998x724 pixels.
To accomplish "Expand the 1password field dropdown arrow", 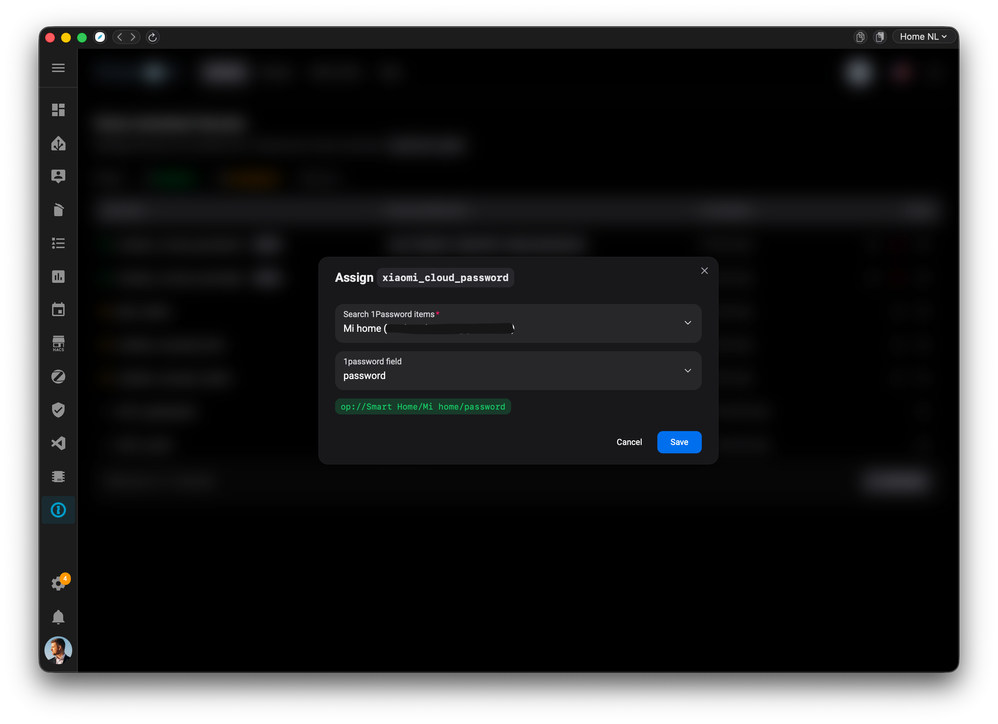I will [x=687, y=371].
